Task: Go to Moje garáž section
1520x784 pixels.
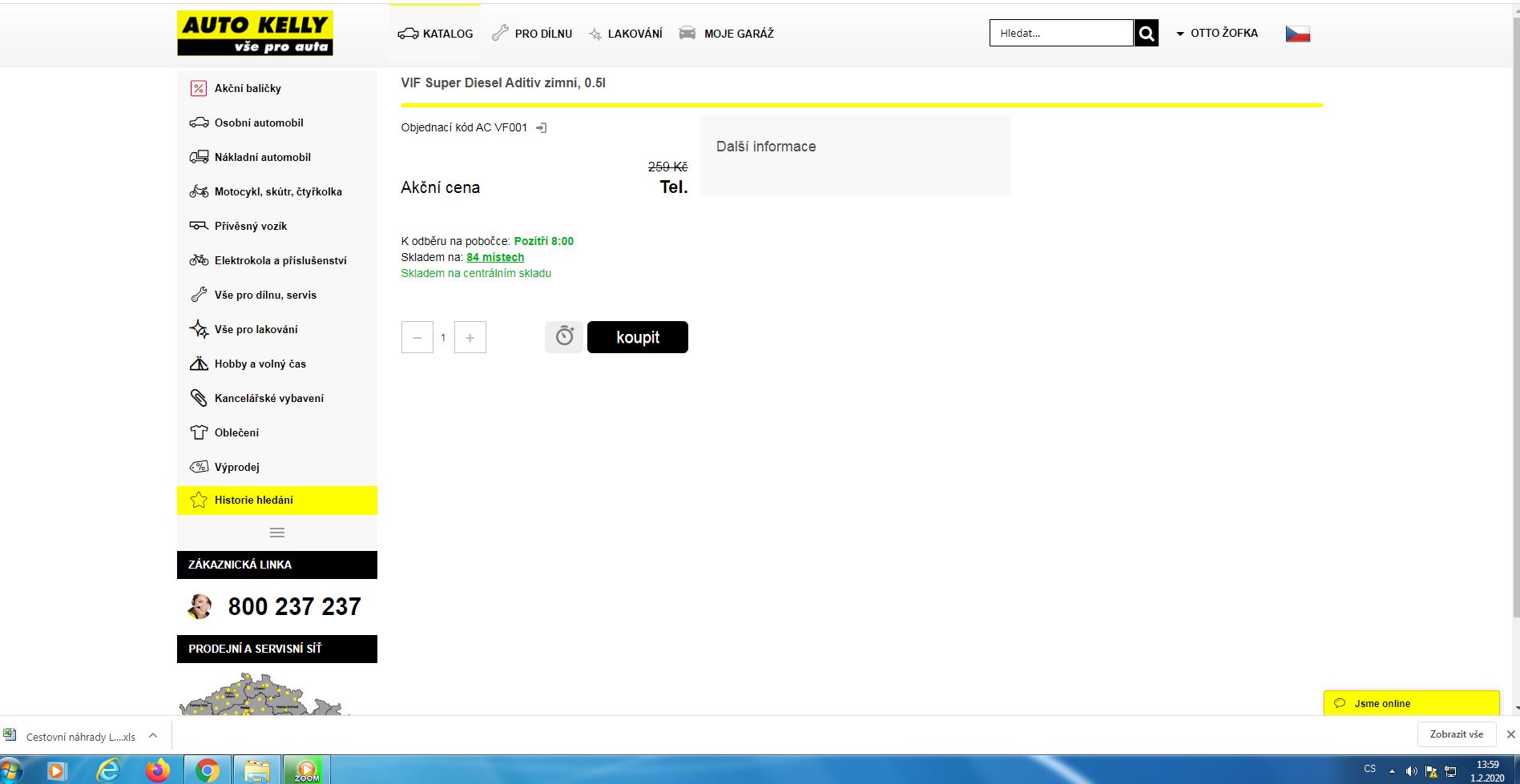Action: (x=727, y=34)
